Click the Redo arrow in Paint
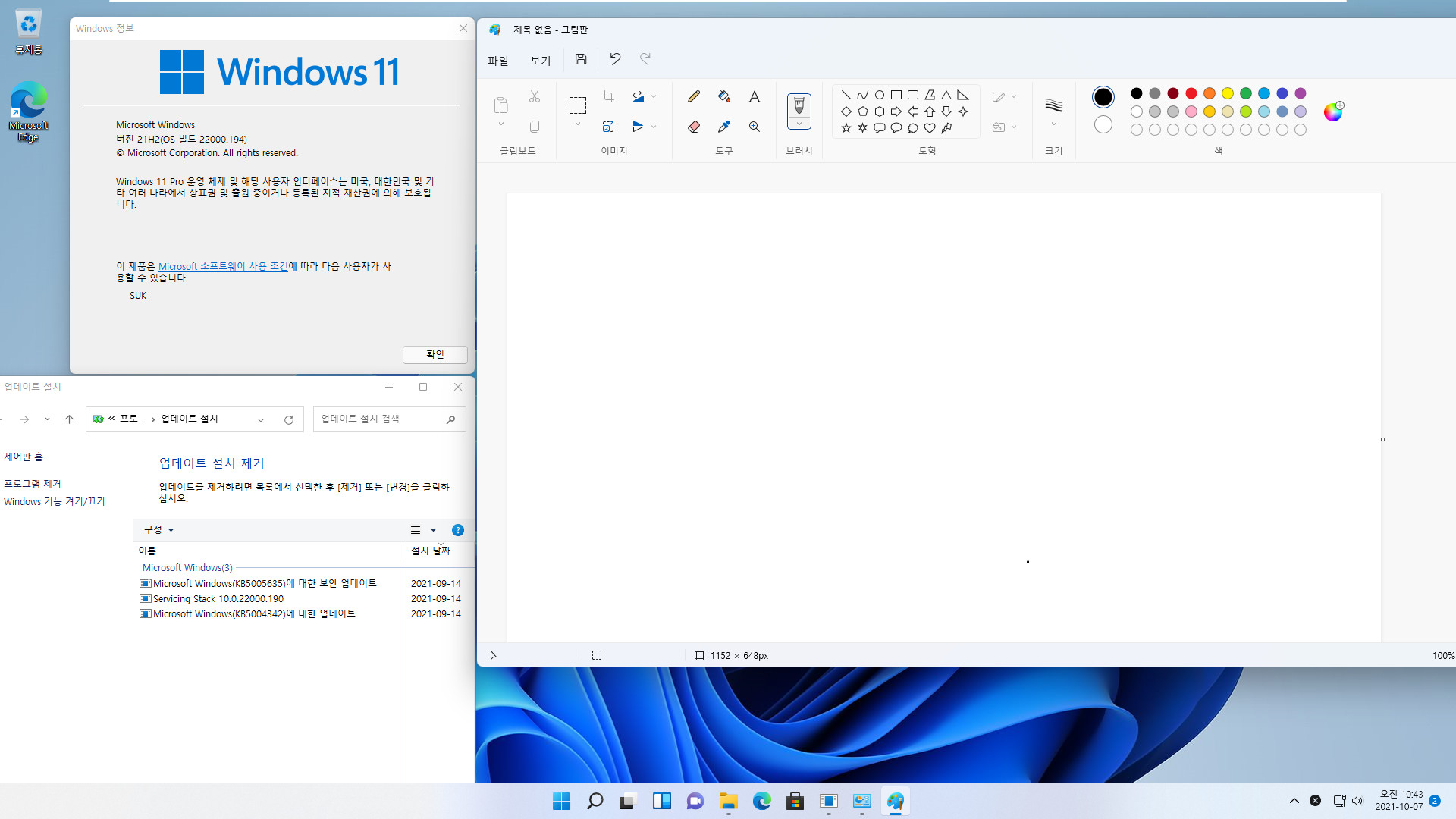 pyautogui.click(x=645, y=59)
